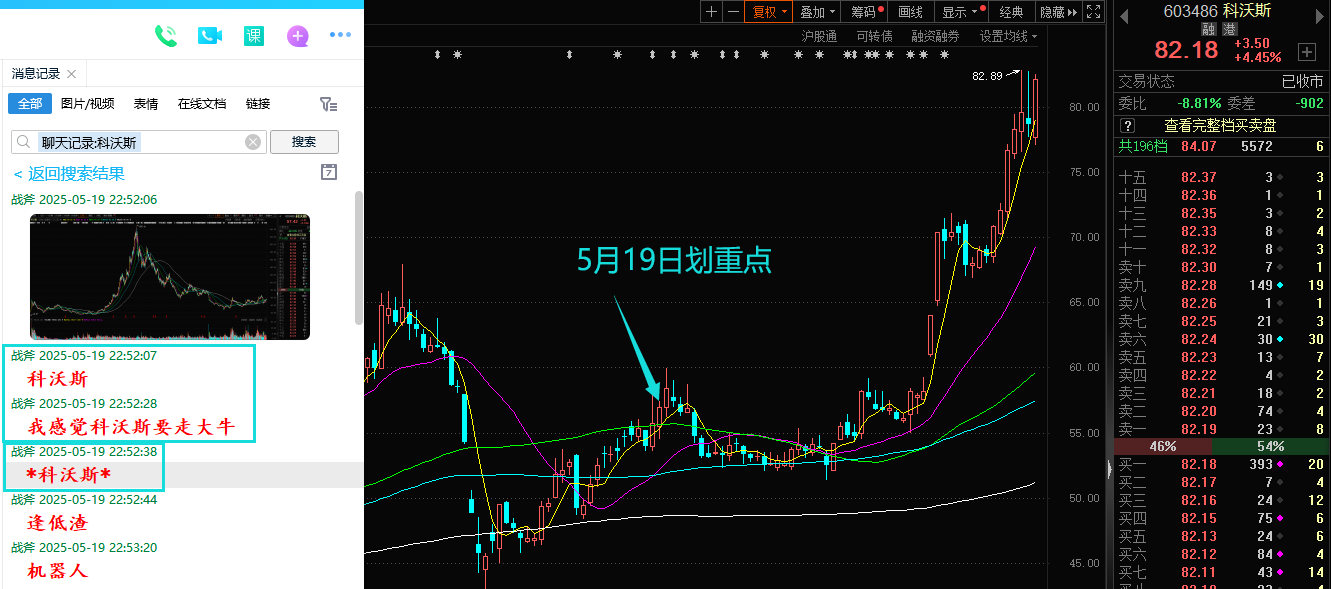Image resolution: width=1331 pixels, height=589 pixels.
Task: Click the 82.89 high price label
Action: [987, 75]
